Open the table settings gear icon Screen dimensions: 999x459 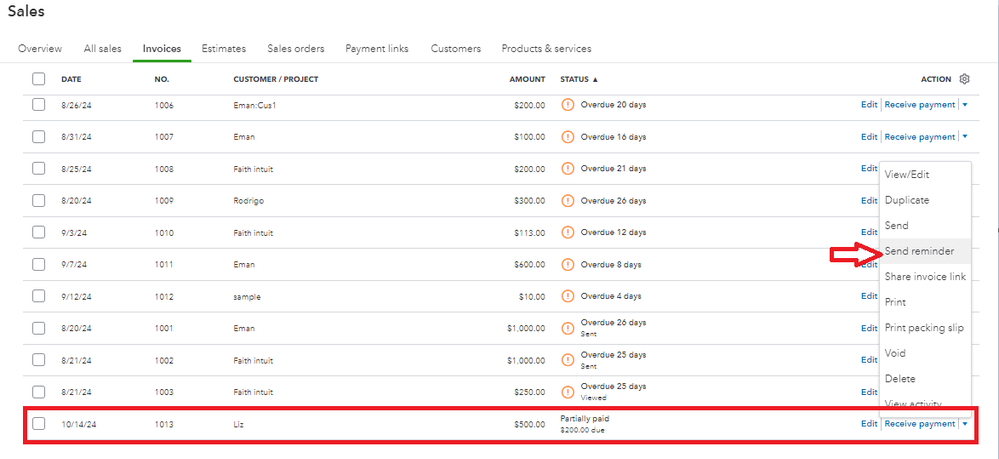[964, 79]
